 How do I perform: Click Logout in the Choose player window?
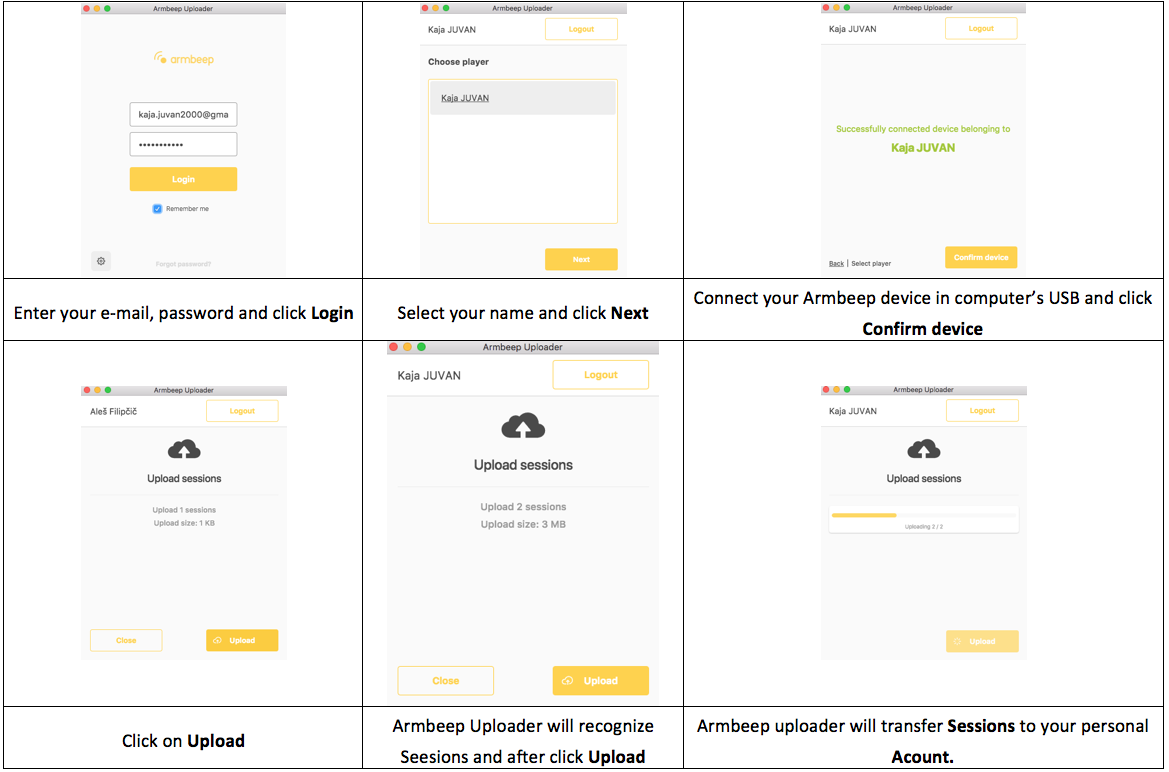581,29
